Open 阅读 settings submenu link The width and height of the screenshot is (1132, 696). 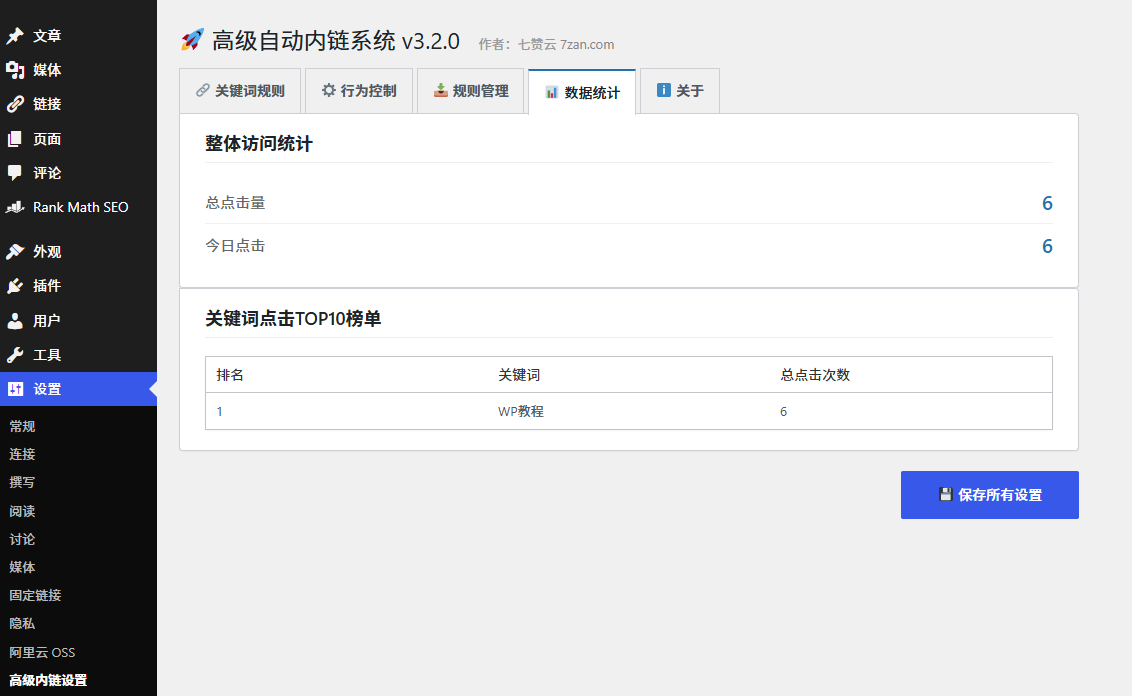[22, 511]
